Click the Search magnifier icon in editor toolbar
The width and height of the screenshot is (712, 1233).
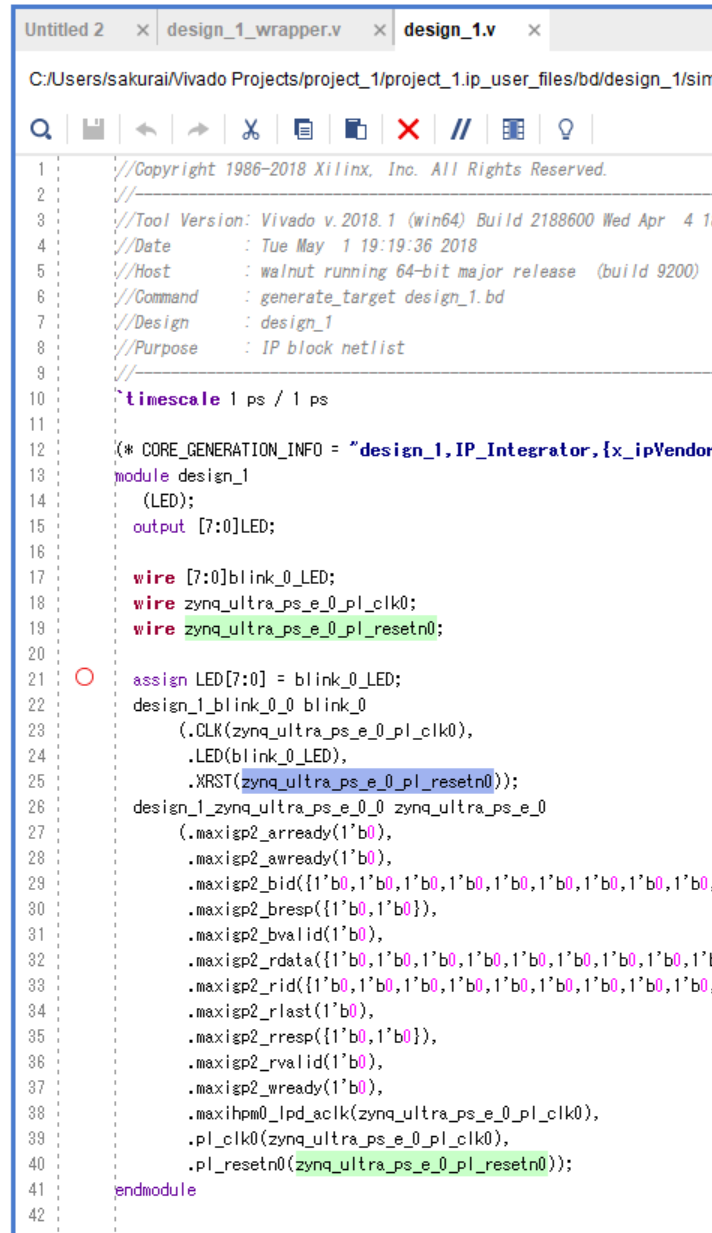[40, 128]
